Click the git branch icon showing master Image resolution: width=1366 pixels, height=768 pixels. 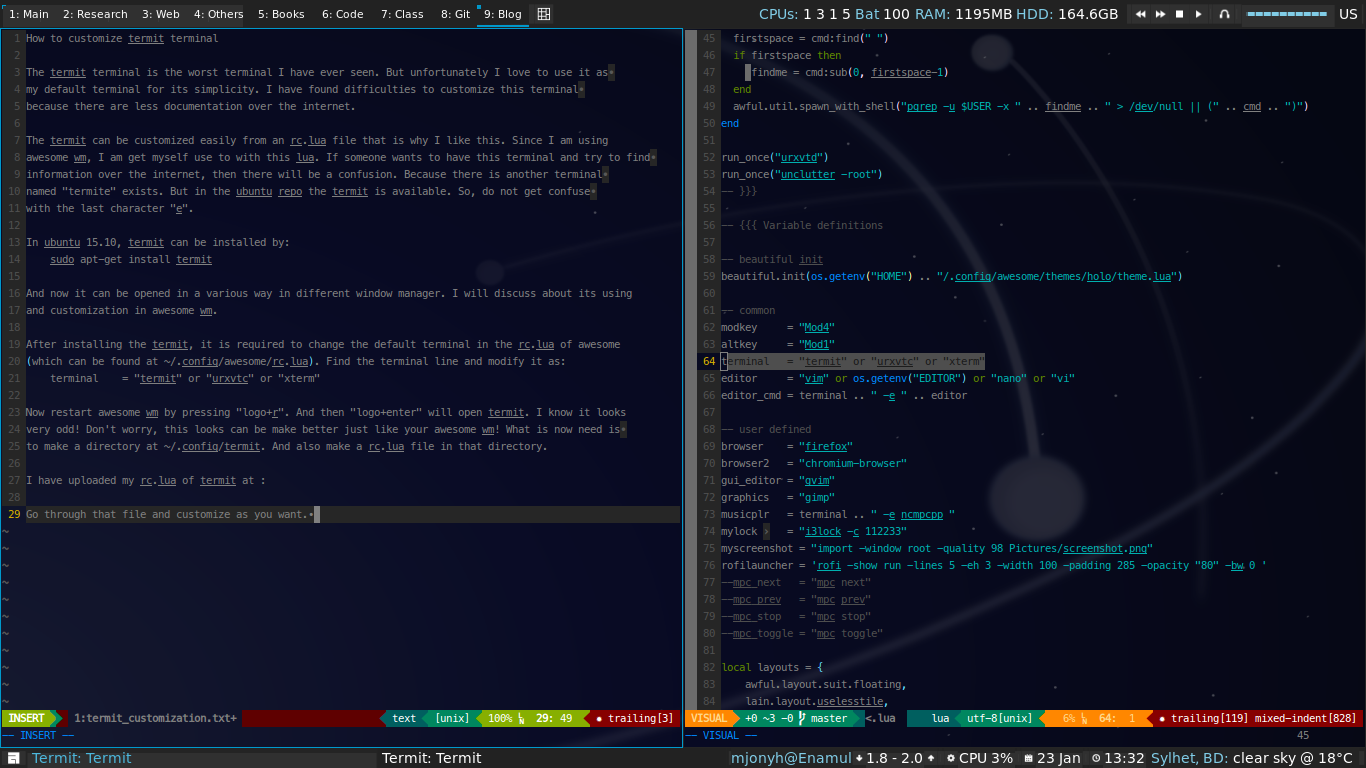click(802, 718)
